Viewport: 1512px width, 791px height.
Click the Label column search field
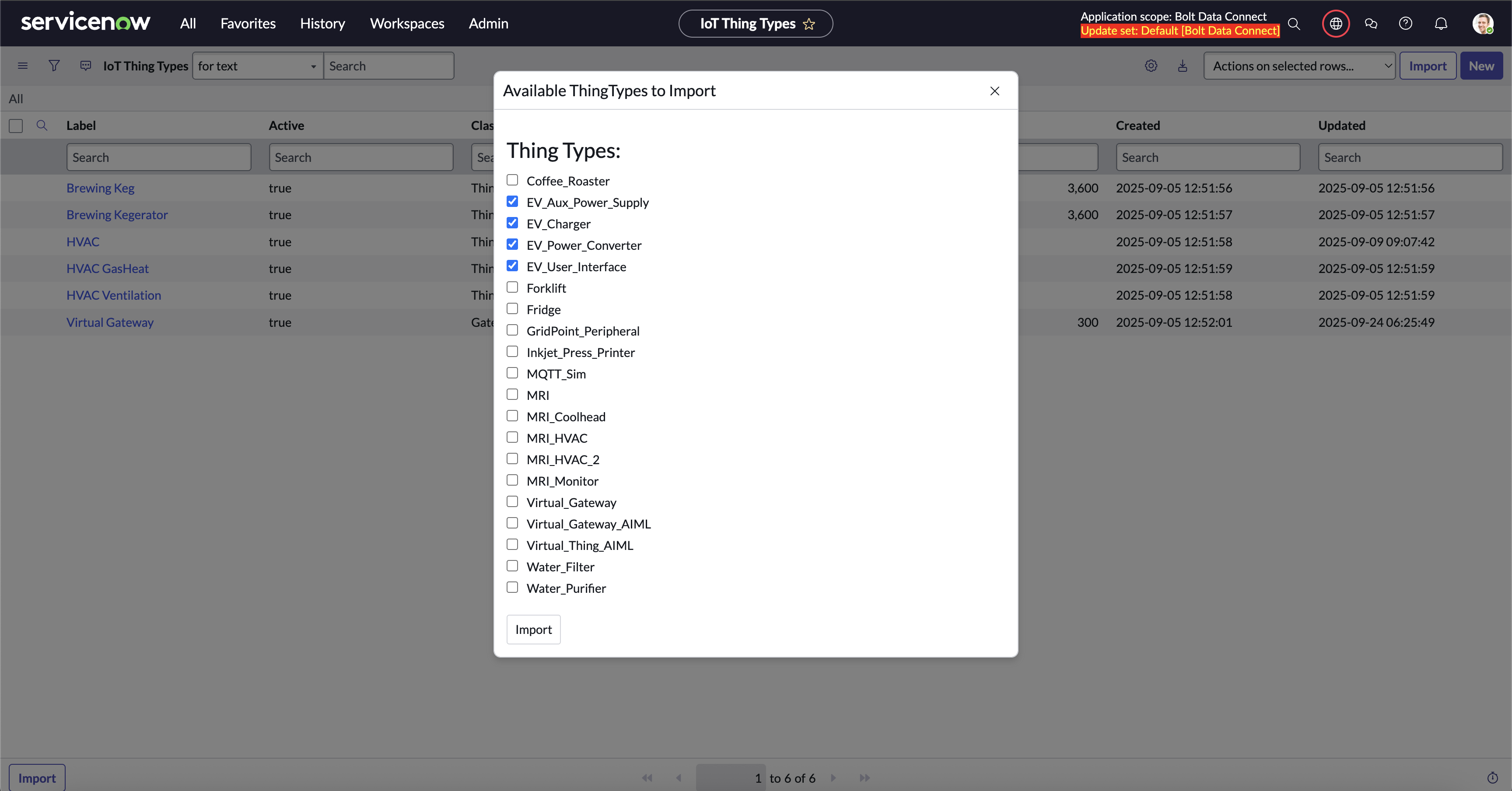pos(158,157)
